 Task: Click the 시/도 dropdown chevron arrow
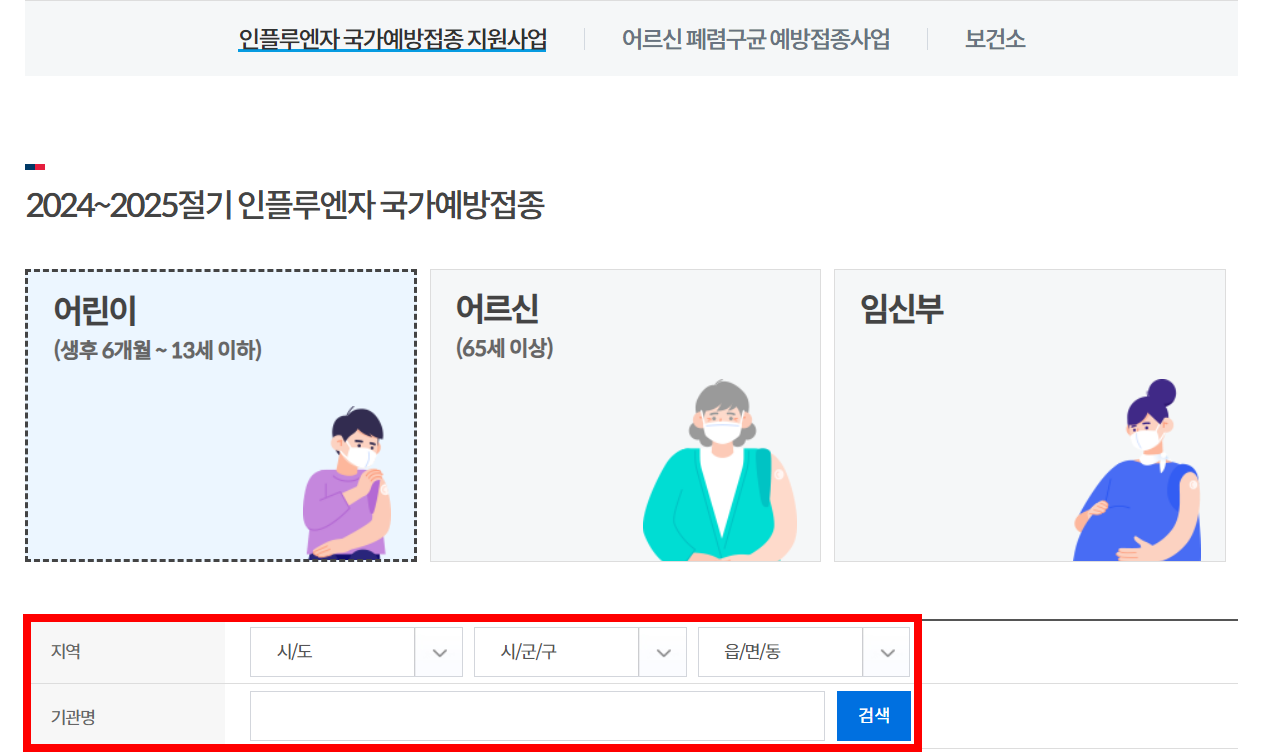click(439, 651)
